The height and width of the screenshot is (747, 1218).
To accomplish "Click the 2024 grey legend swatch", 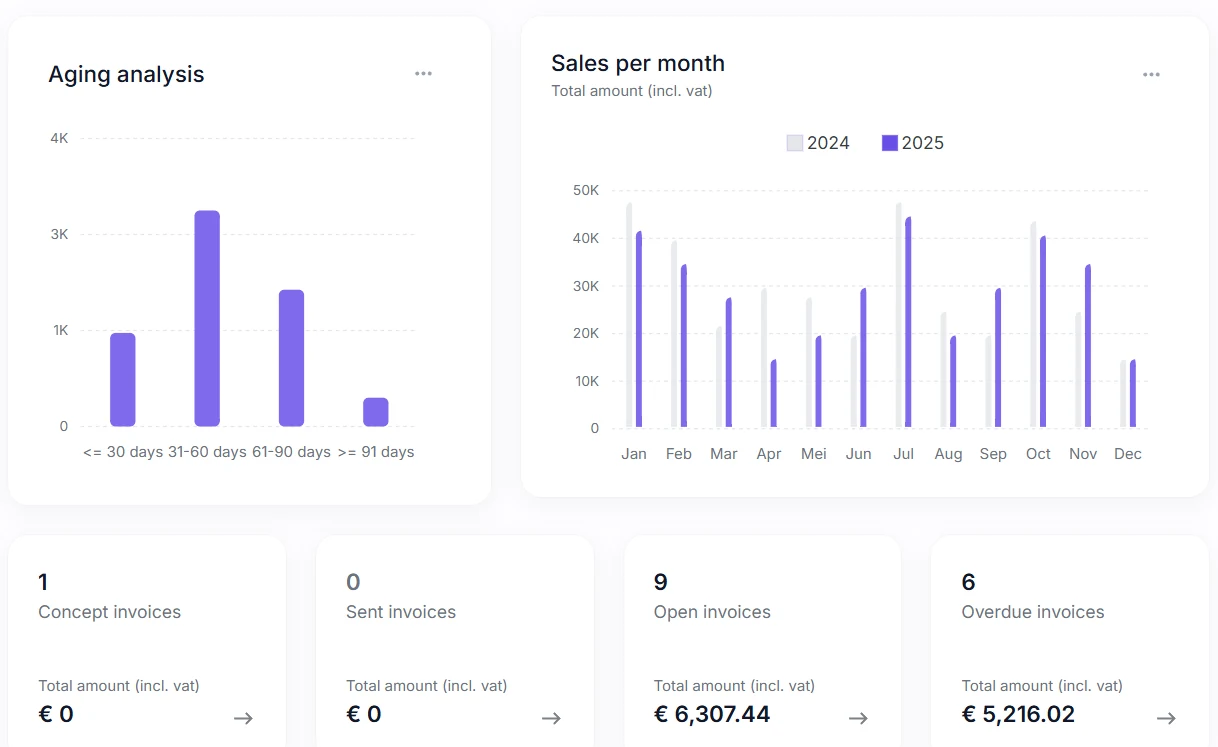I will (x=795, y=143).
